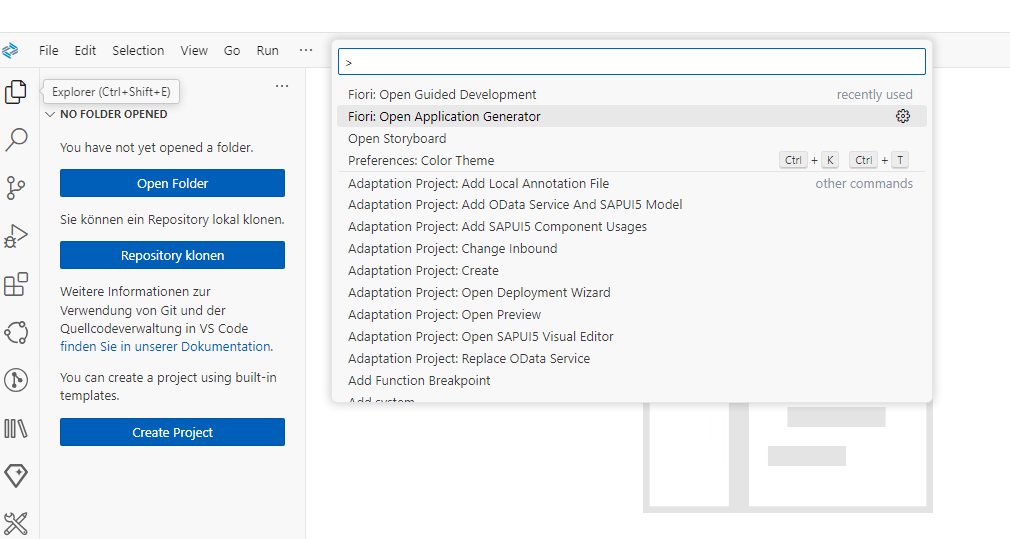Open the File menu

pyautogui.click(x=48, y=50)
